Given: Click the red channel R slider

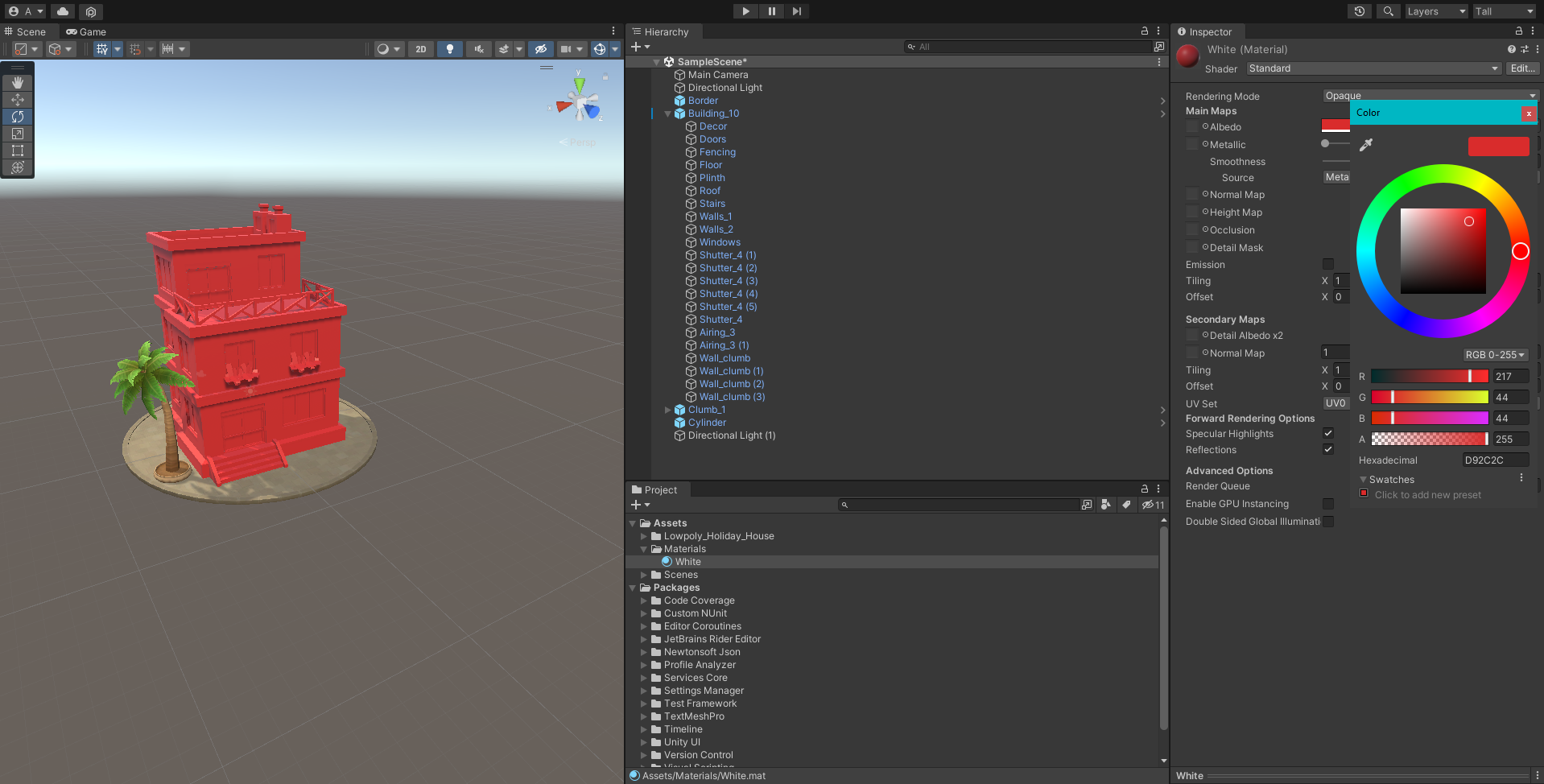Looking at the screenshot, I should click(x=1430, y=376).
